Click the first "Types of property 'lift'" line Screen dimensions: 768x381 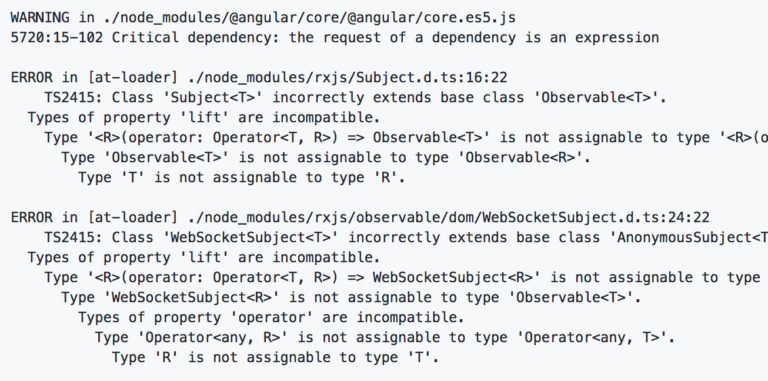click(x=204, y=118)
